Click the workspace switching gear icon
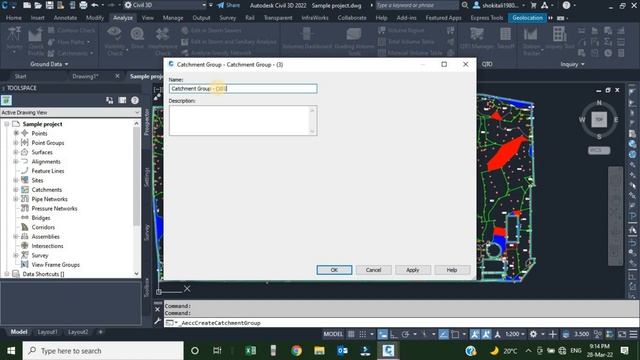The image size is (640, 360). coord(533,334)
